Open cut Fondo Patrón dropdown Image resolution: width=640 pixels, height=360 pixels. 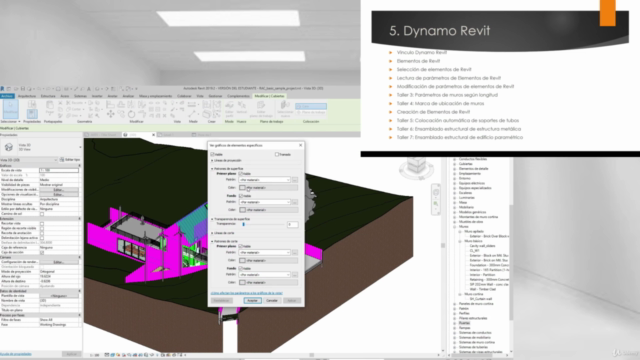264,275
